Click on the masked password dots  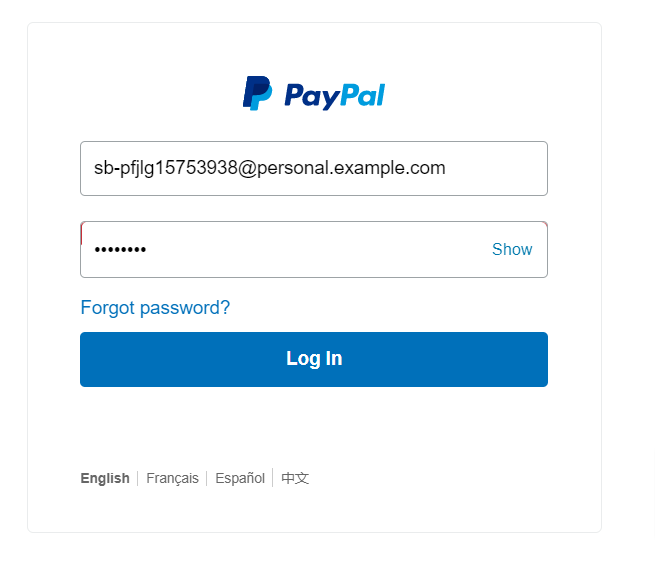tap(120, 250)
